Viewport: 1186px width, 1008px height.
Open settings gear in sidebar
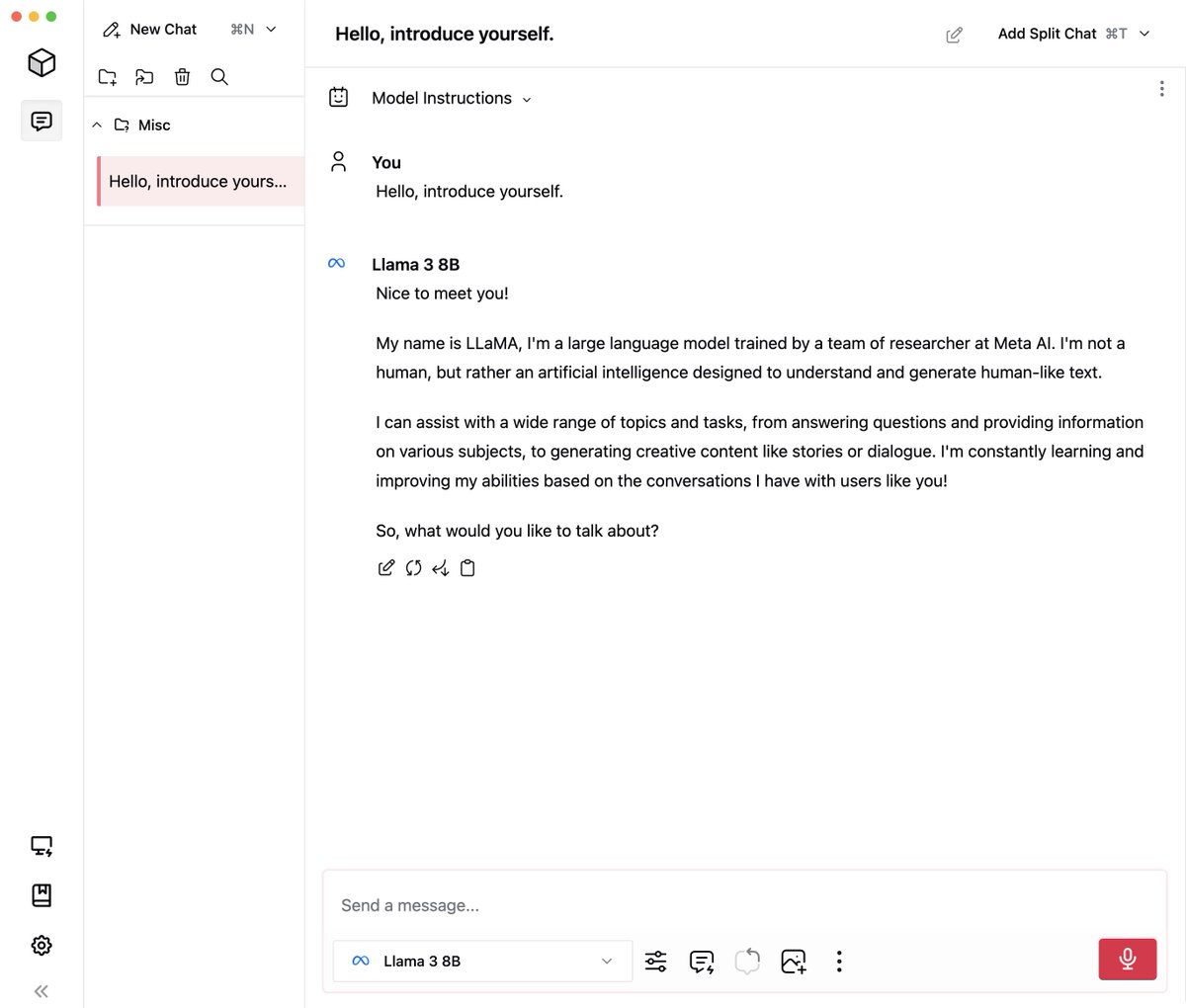tap(42, 945)
